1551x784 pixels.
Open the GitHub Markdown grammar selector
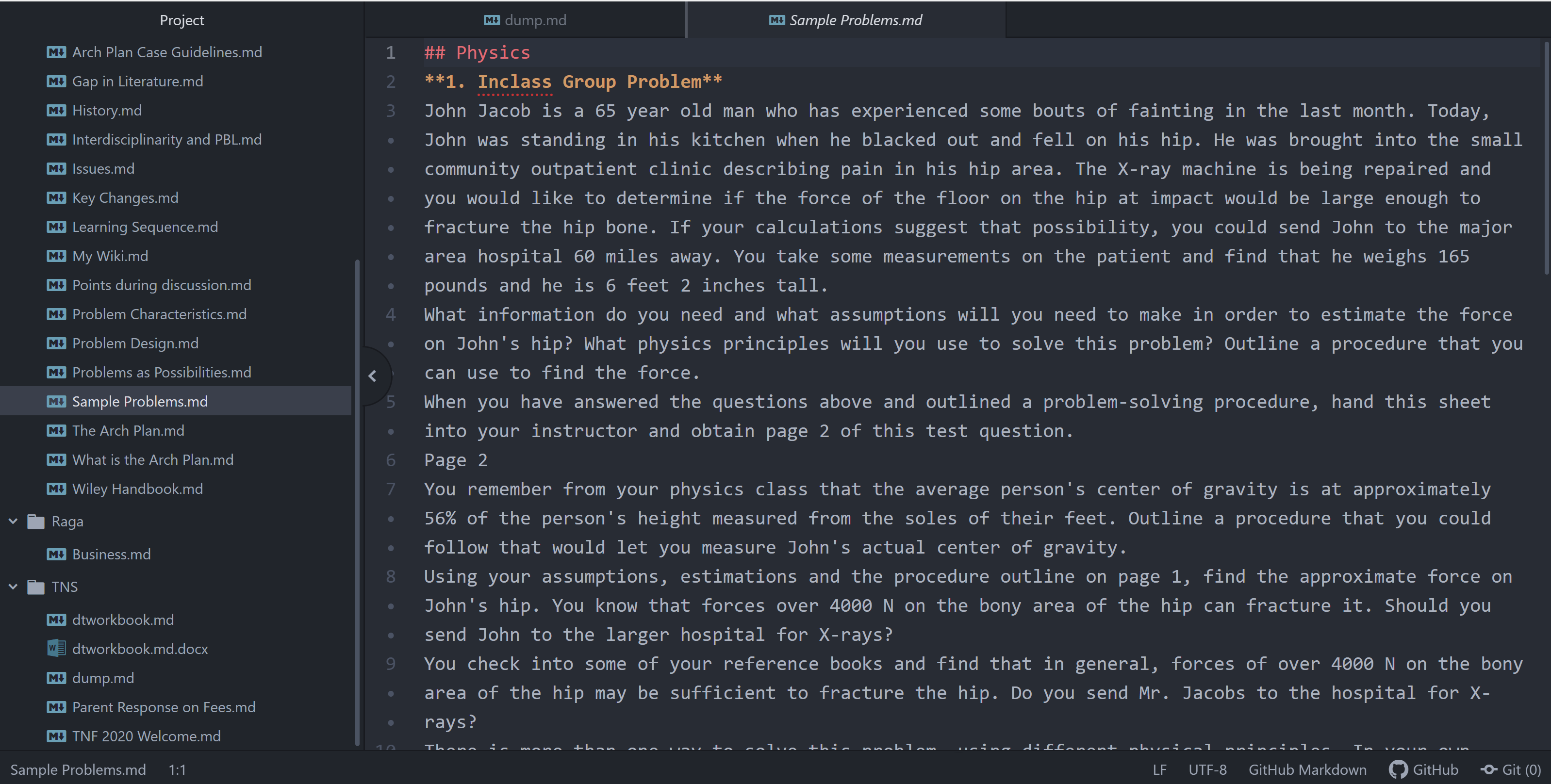pos(1307,769)
